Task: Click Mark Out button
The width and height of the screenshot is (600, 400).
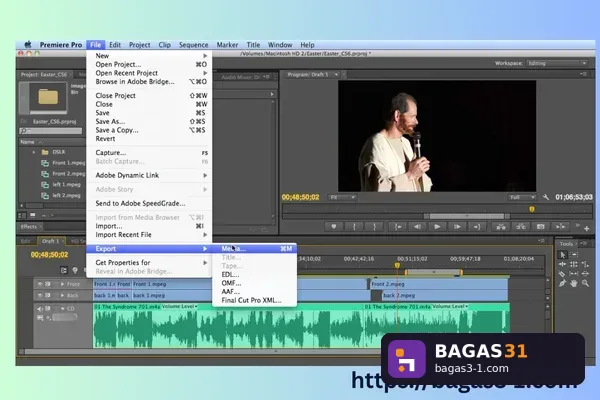Action: (x=375, y=227)
